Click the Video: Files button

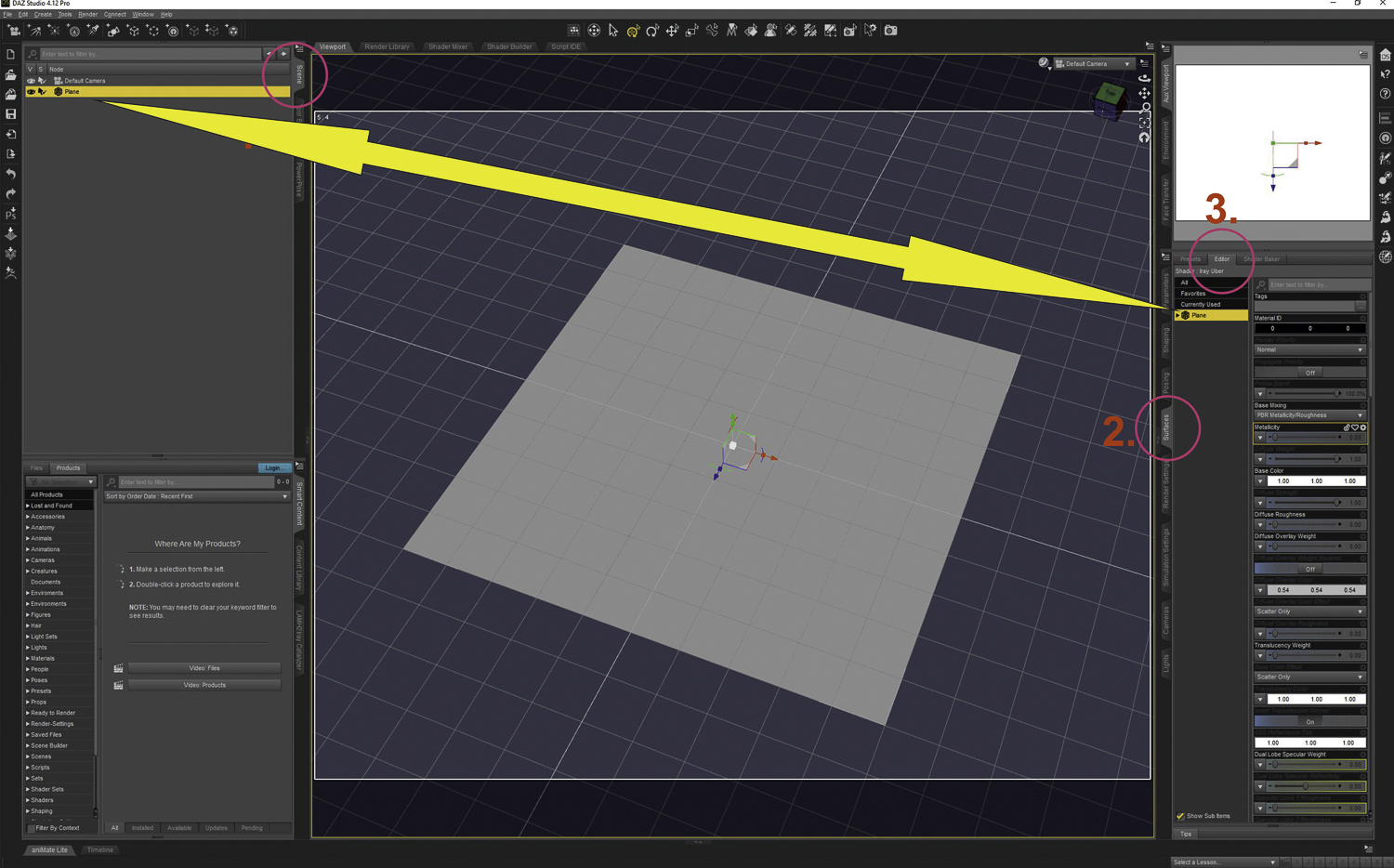click(204, 668)
